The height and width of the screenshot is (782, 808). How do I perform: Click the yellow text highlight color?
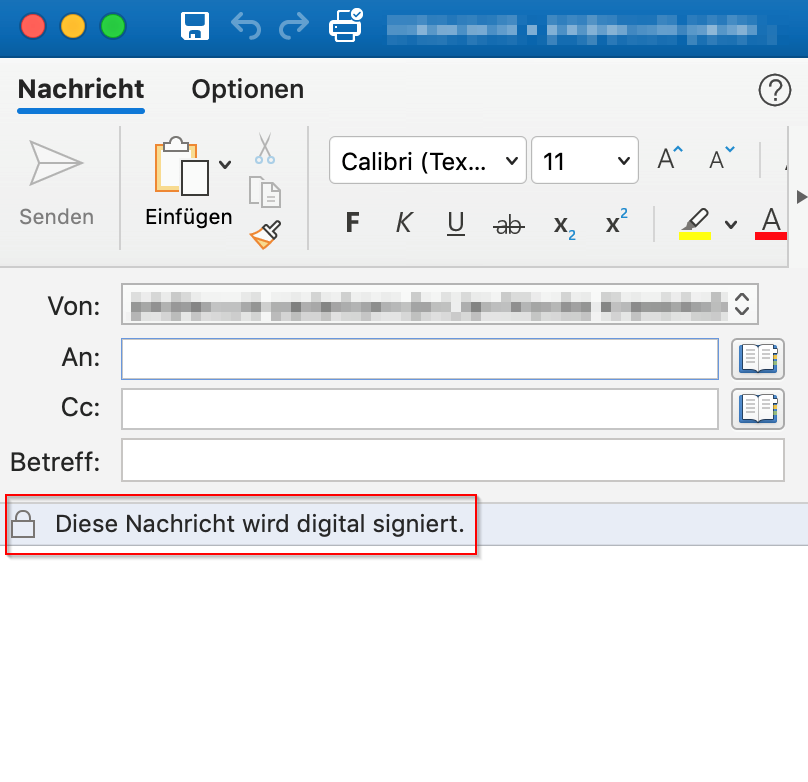695,223
